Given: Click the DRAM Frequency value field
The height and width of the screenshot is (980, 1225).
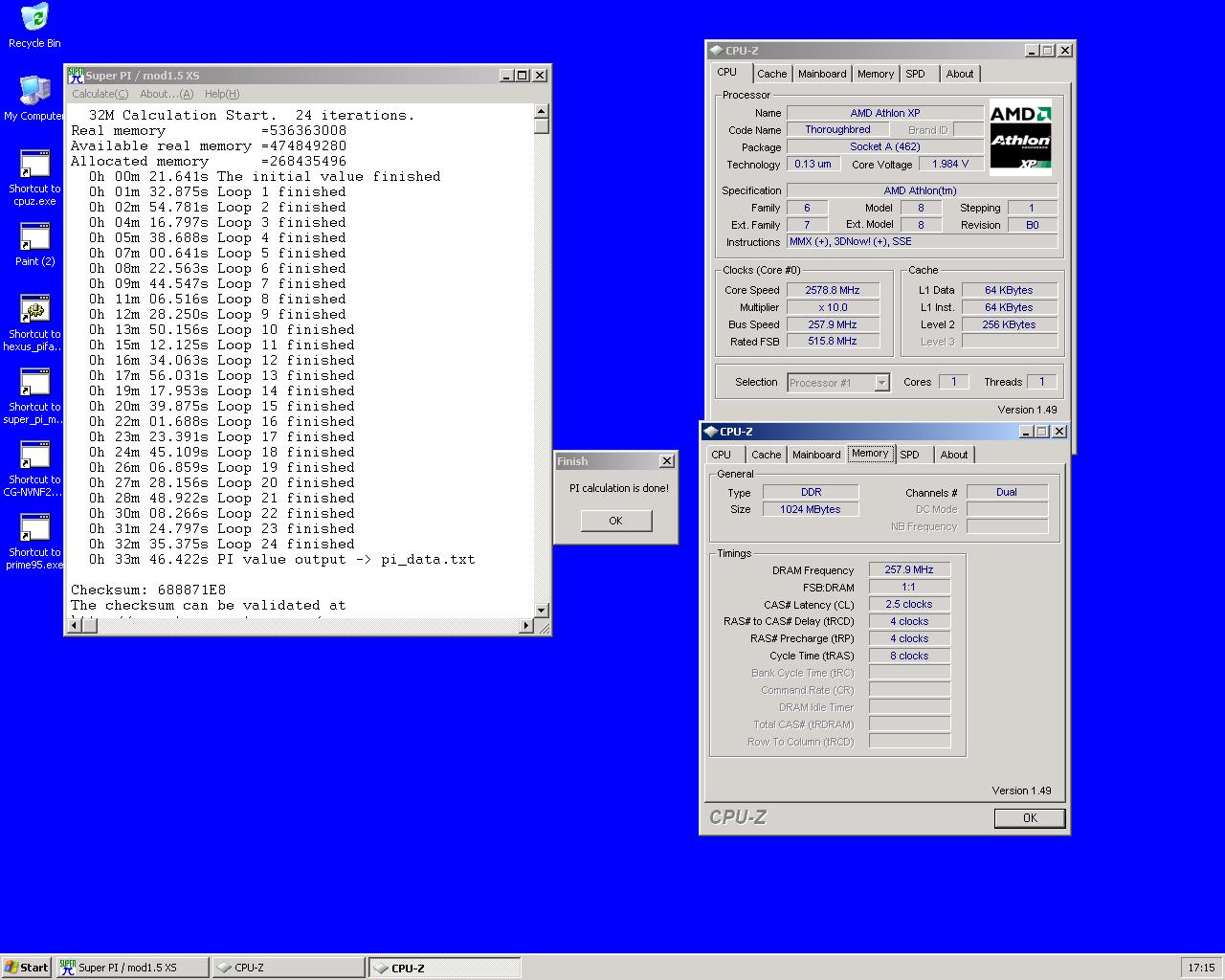Looking at the screenshot, I should [909, 569].
